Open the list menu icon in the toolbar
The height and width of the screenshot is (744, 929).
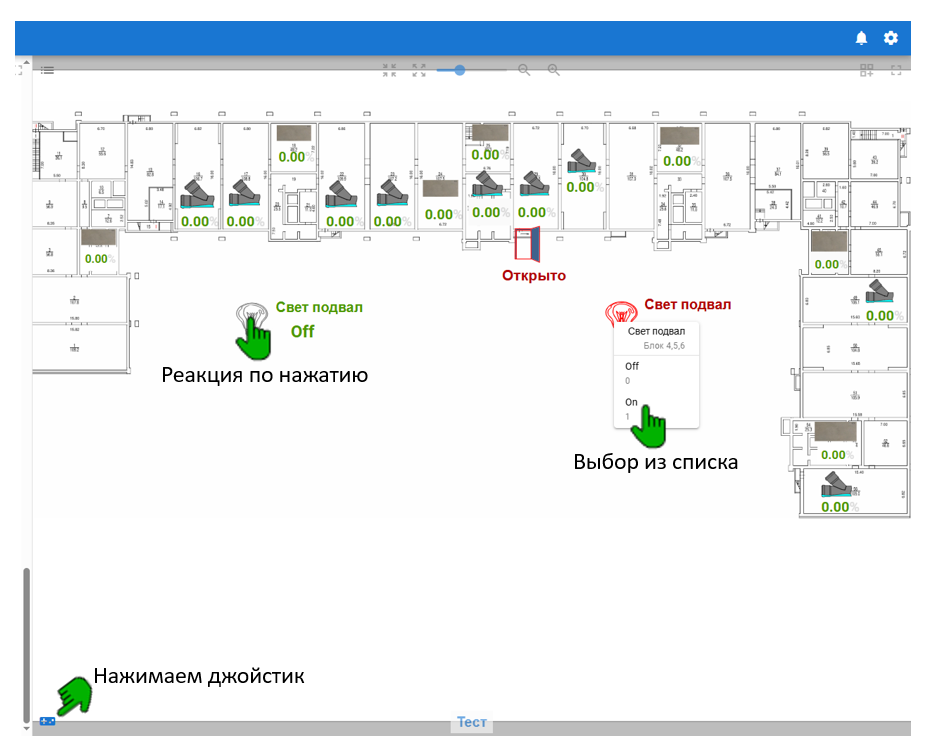pos(47,70)
